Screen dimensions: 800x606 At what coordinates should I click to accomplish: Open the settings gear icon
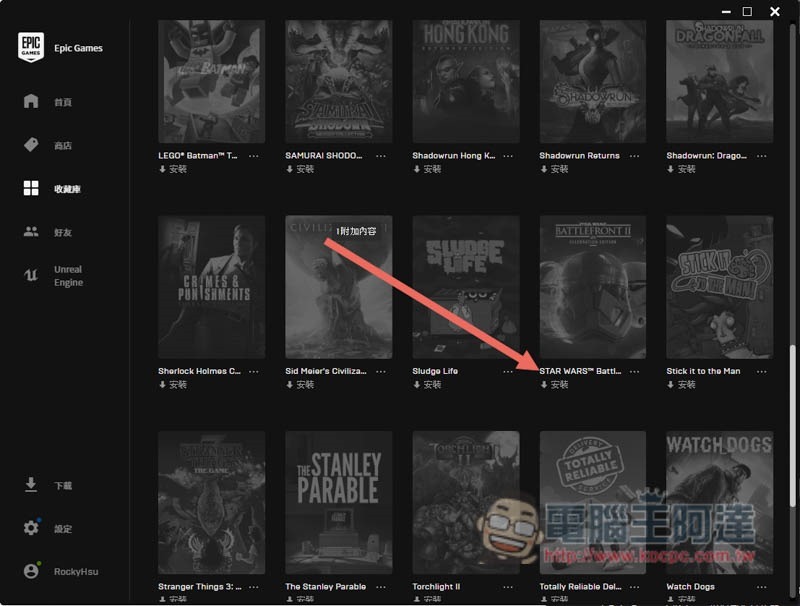(x=31, y=527)
